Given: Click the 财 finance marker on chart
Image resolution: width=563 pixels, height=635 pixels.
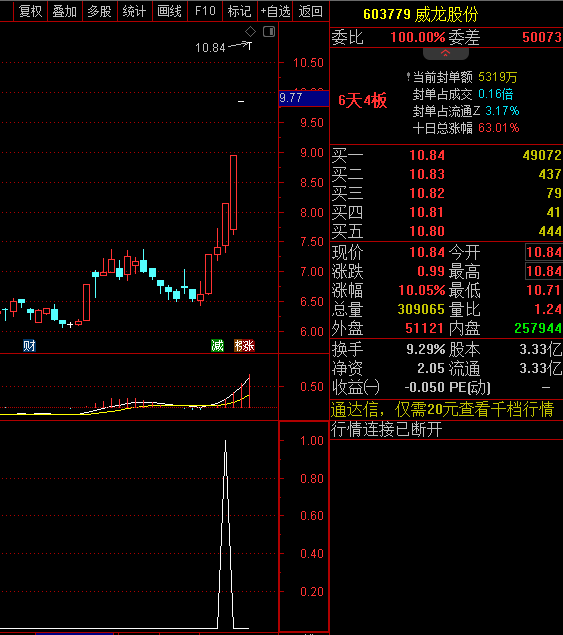Looking at the screenshot, I should click(29, 345).
